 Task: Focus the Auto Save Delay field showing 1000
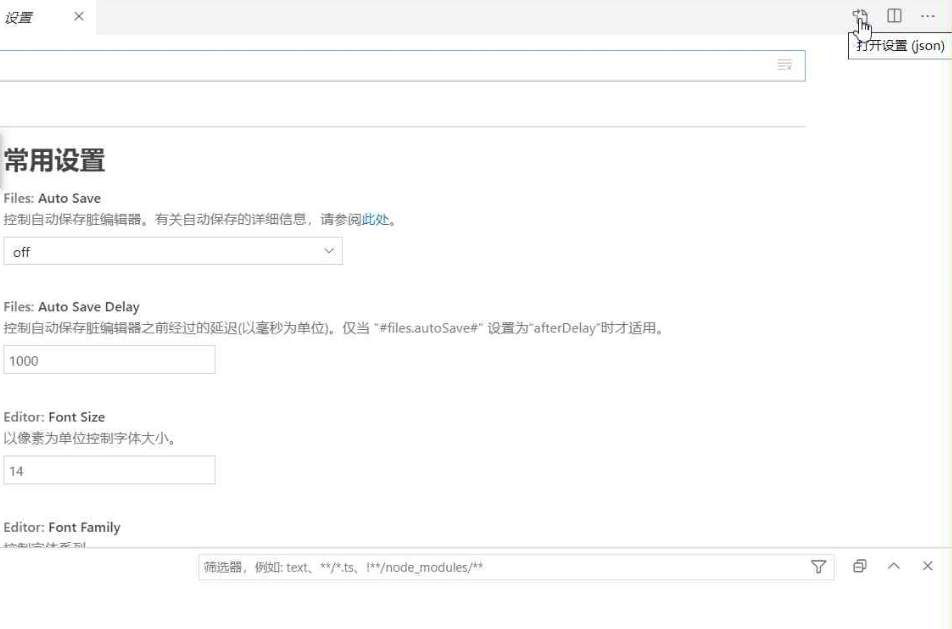click(x=108, y=360)
